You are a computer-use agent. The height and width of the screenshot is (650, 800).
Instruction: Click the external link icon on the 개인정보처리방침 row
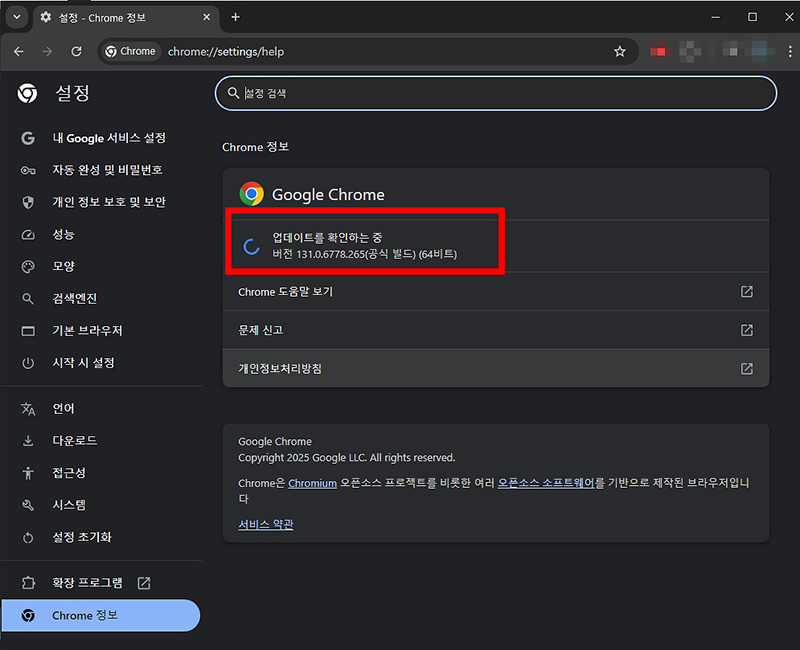[x=746, y=368]
